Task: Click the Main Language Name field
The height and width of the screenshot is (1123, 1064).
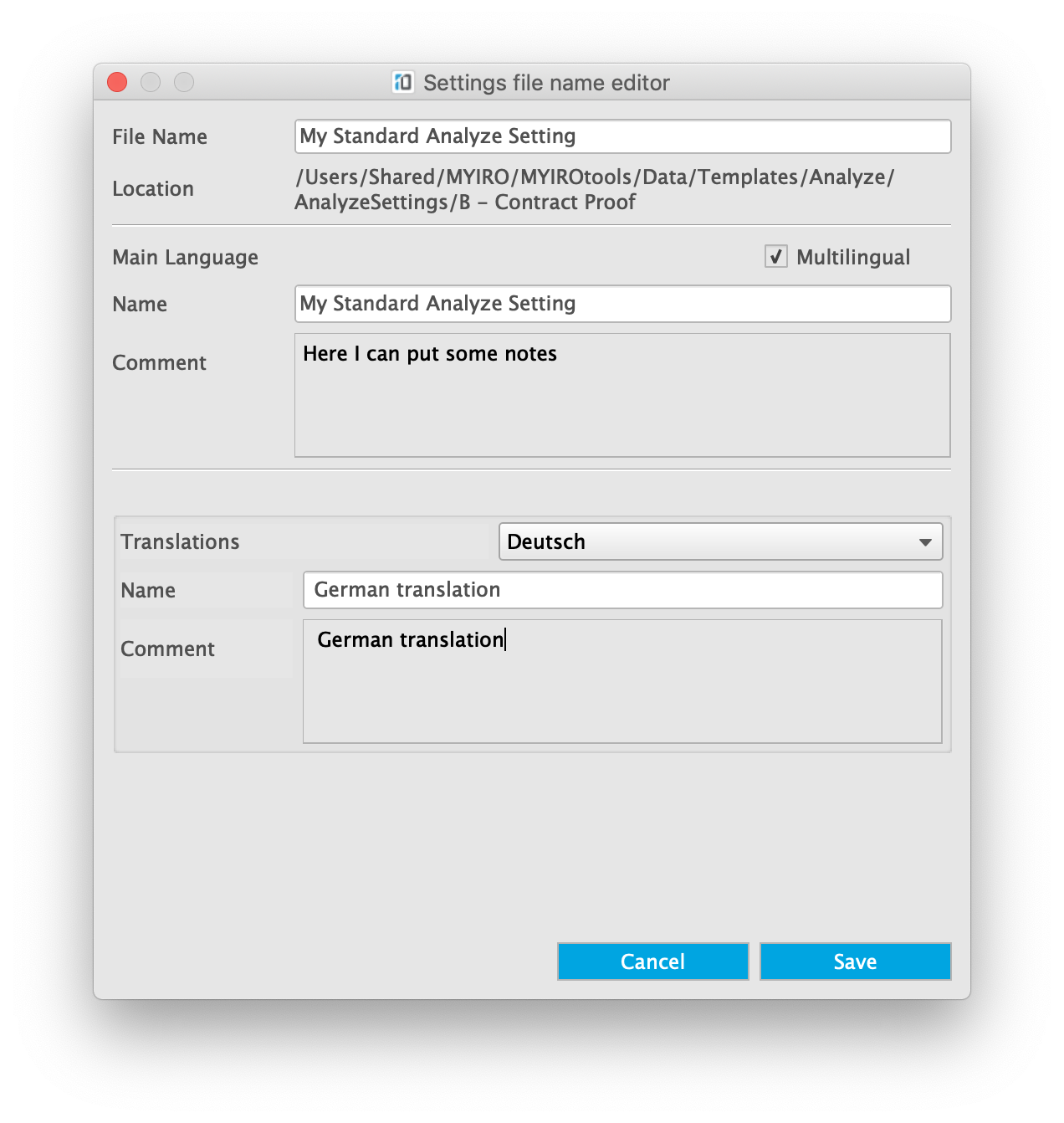Action: pyautogui.click(x=622, y=304)
